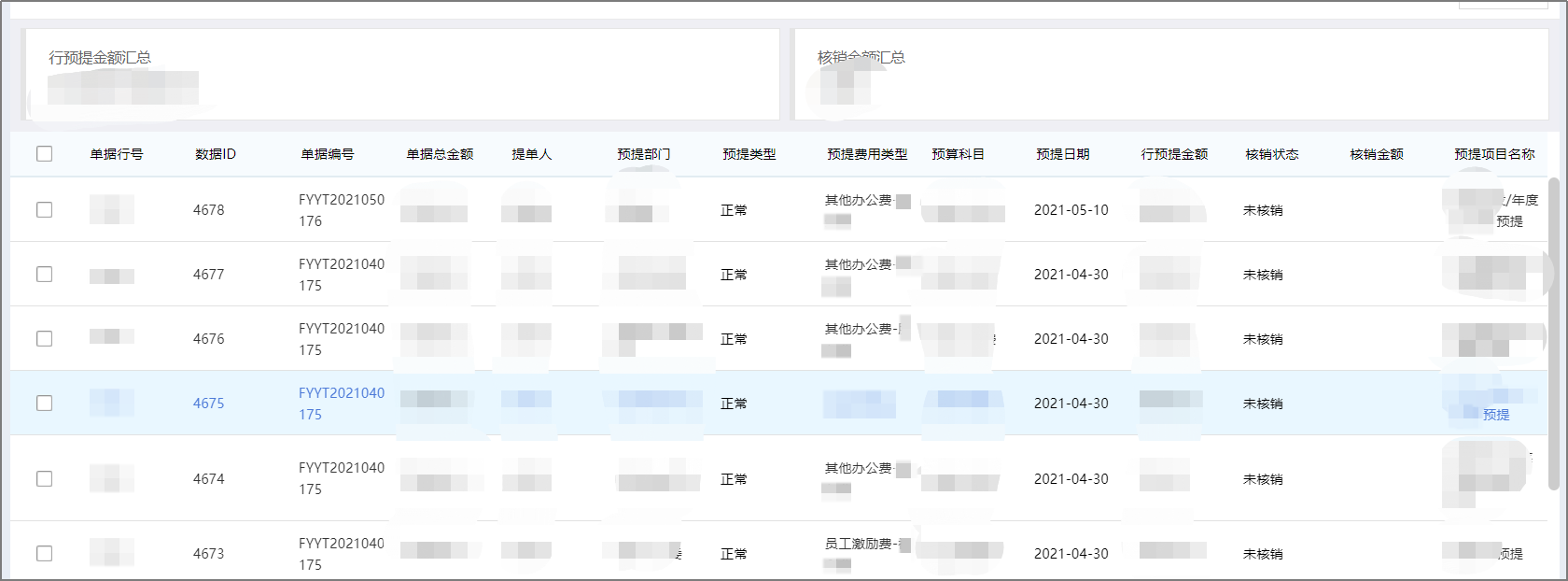Click document number FYYT2021050 176
Image resolution: width=1568 pixels, height=581 pixels.
click(342, 210)
